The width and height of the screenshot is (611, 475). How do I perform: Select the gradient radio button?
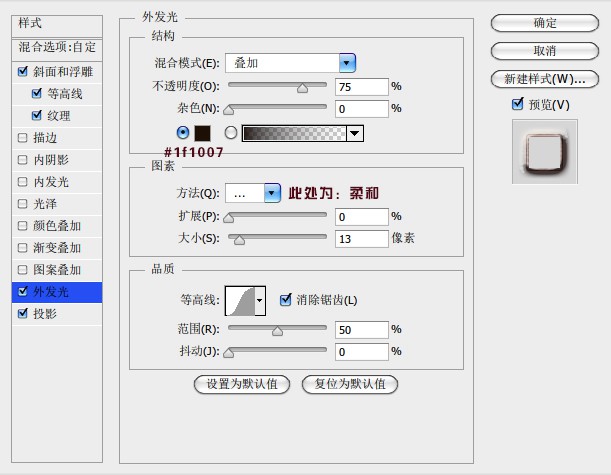(231, 133)
